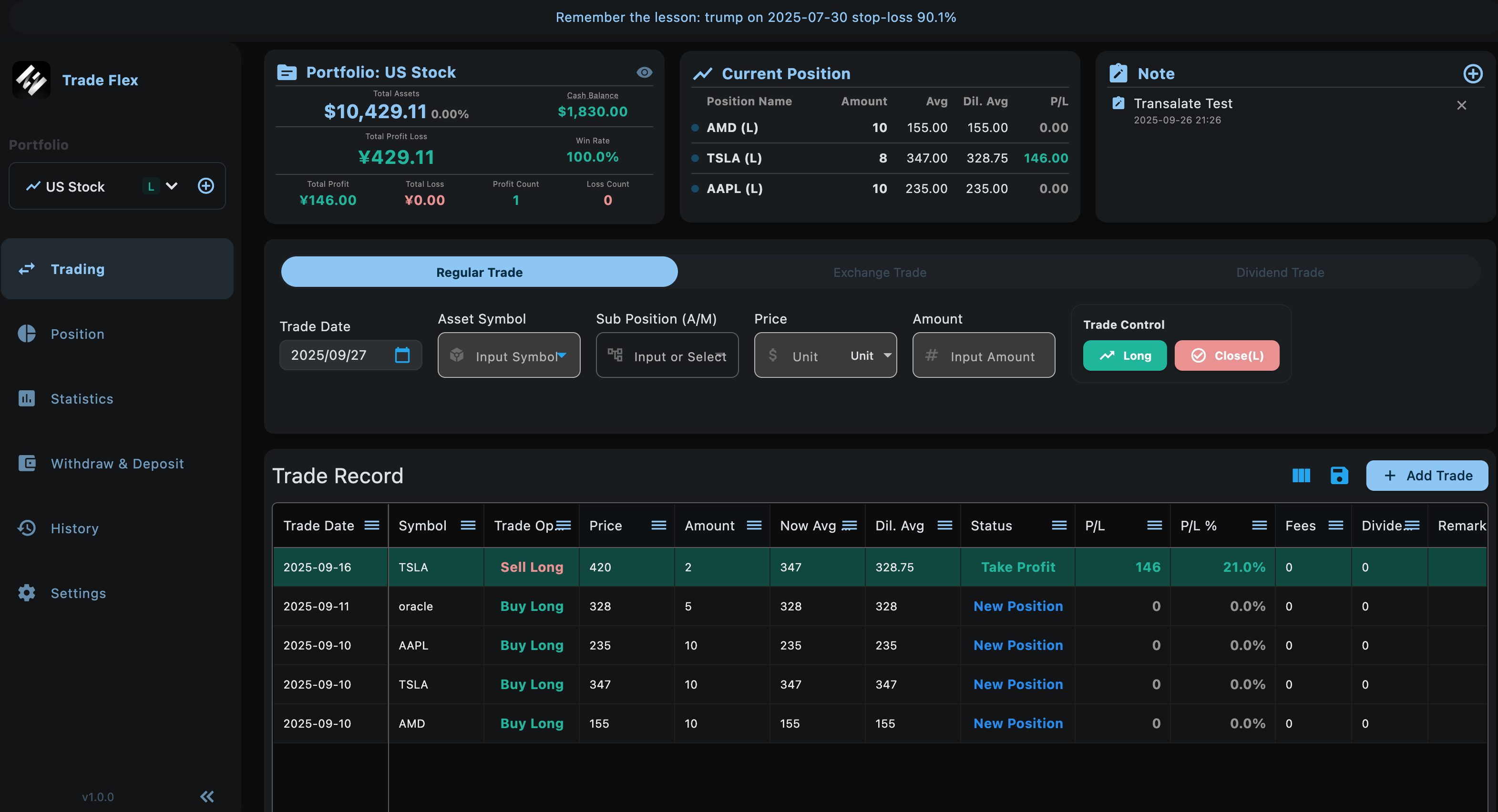The width and height of the screenshot is (1498, 812).
Task: Open the Asset Symbol dropdown
Action: (x=561, y=355)
